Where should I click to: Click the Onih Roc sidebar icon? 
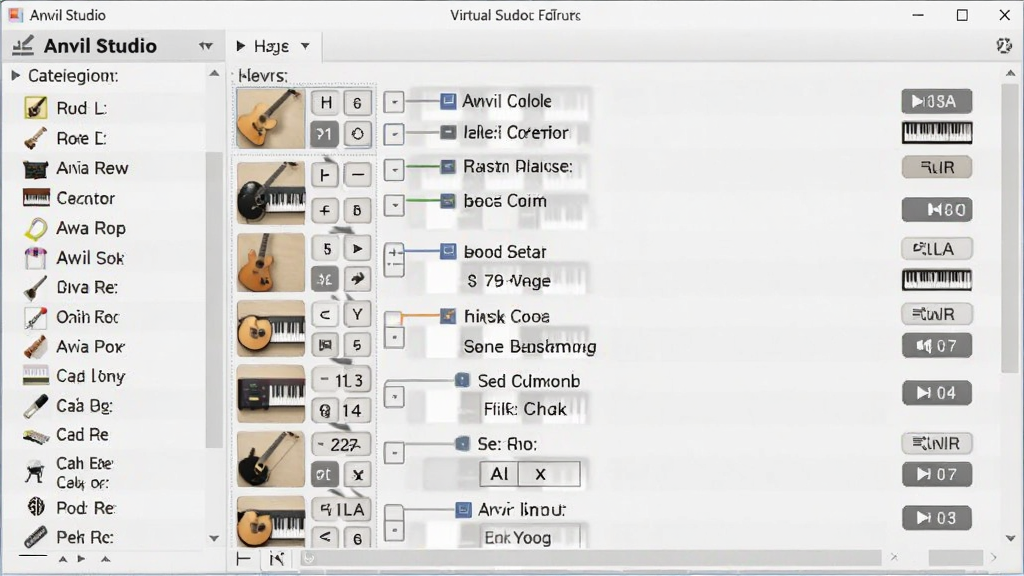tap(36, 317)
